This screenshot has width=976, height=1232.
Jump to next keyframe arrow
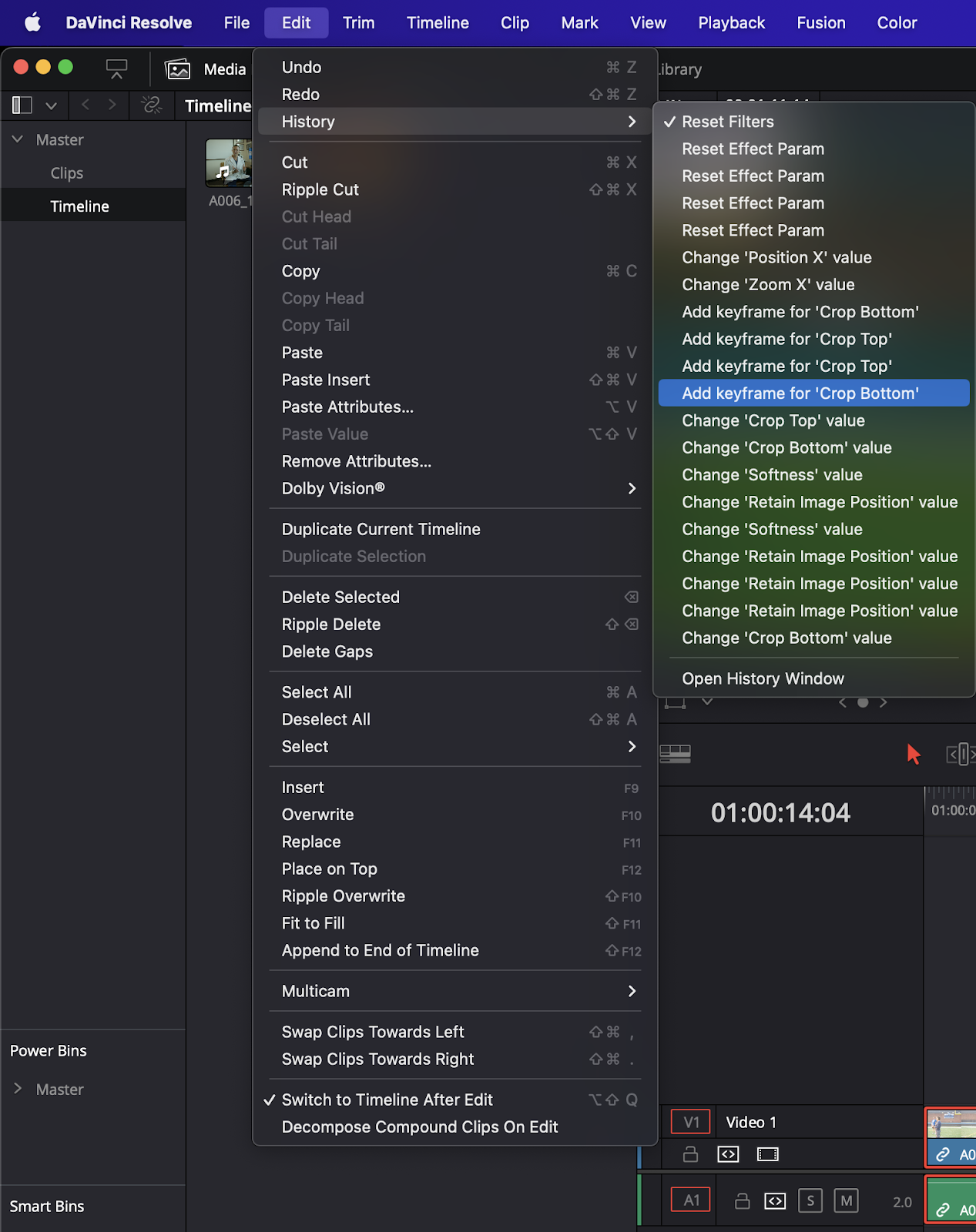[x=883, y=702]
